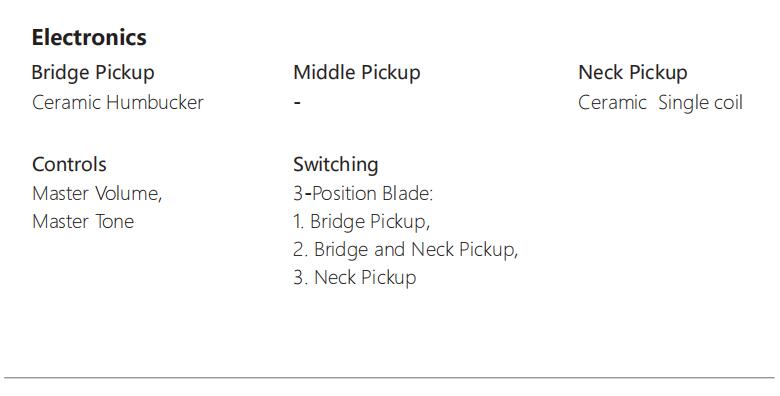
Task: Select the Middle Pickup label
Action: [x=357, y=73]
